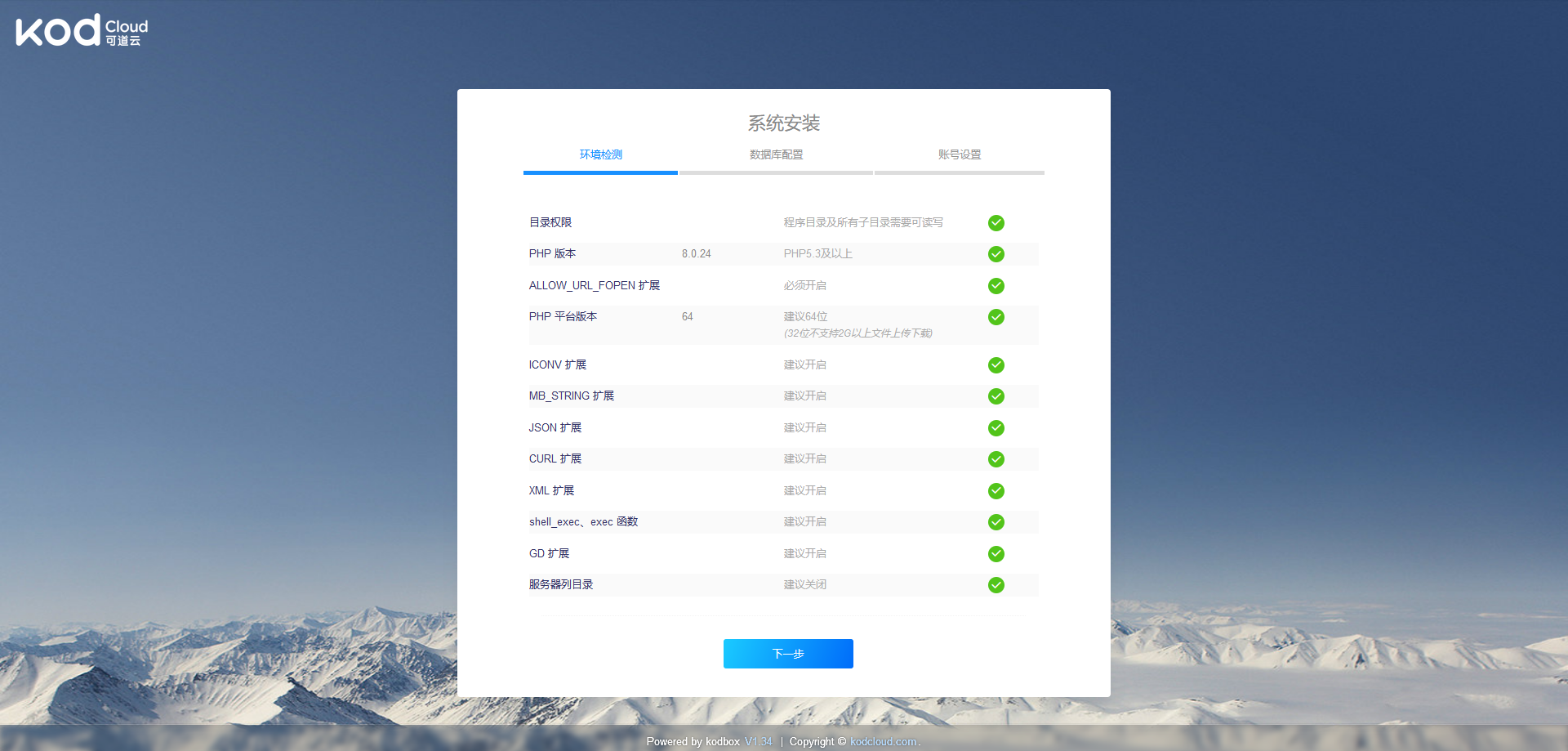Click the check icon for MB_STRING 扩展
Screen dimensions: 1568x751
tap(996, 396)
